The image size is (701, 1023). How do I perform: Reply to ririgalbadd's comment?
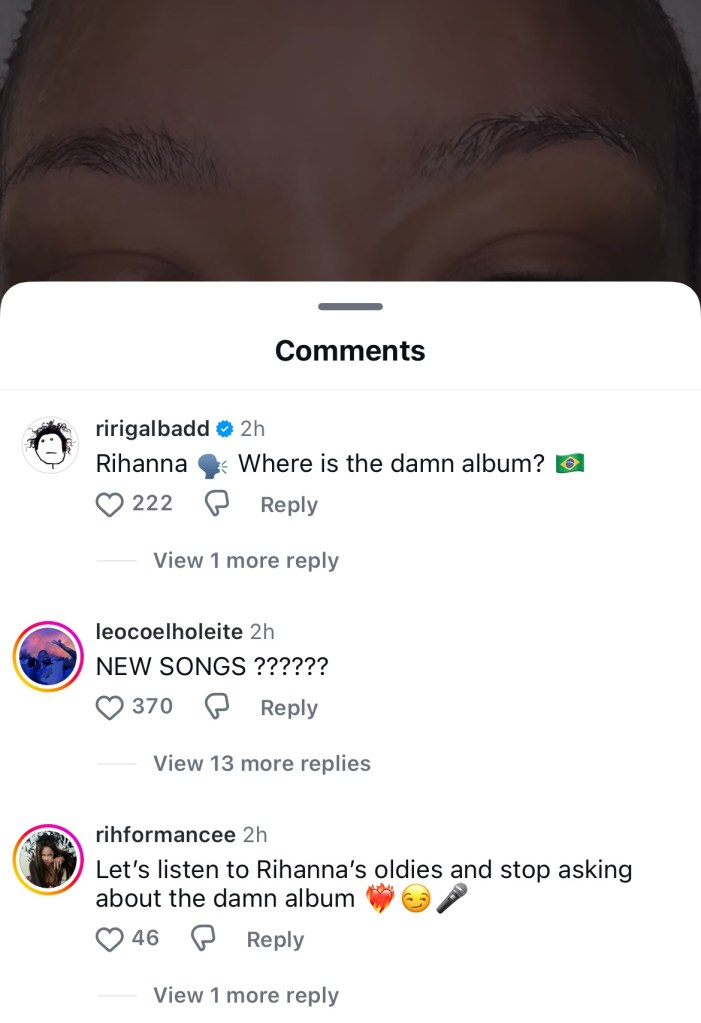[x=288, y=505]
